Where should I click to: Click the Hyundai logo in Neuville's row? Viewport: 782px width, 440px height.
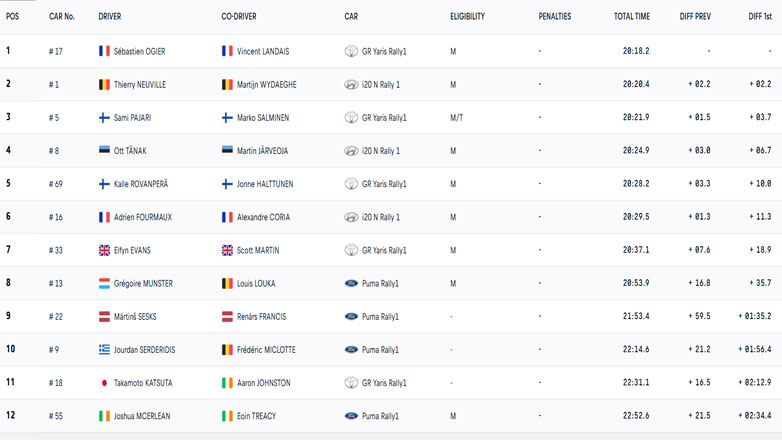(351, 85)
